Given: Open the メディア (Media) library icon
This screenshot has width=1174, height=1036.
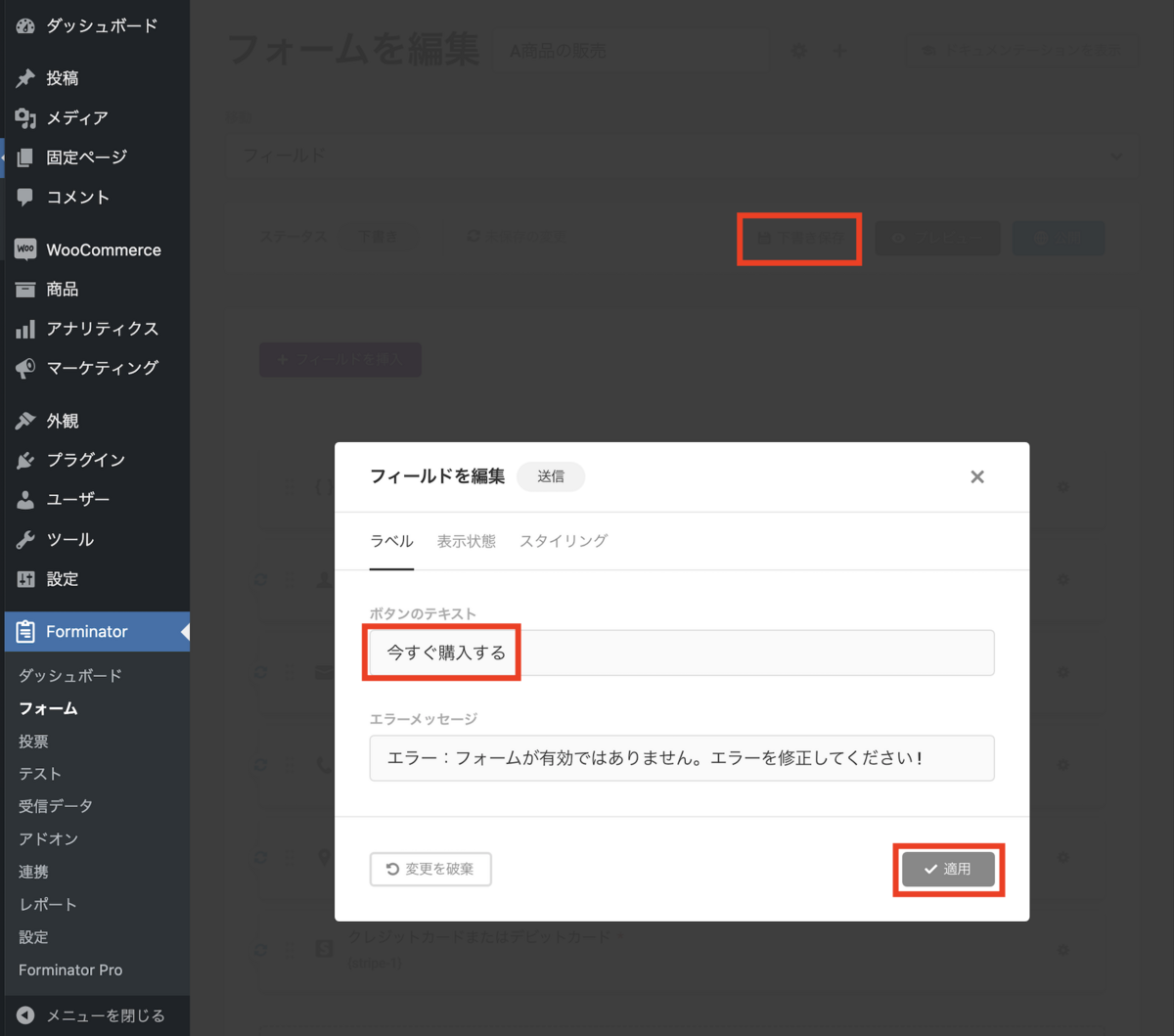Looking at the screenshot, I should pos(24,117).
